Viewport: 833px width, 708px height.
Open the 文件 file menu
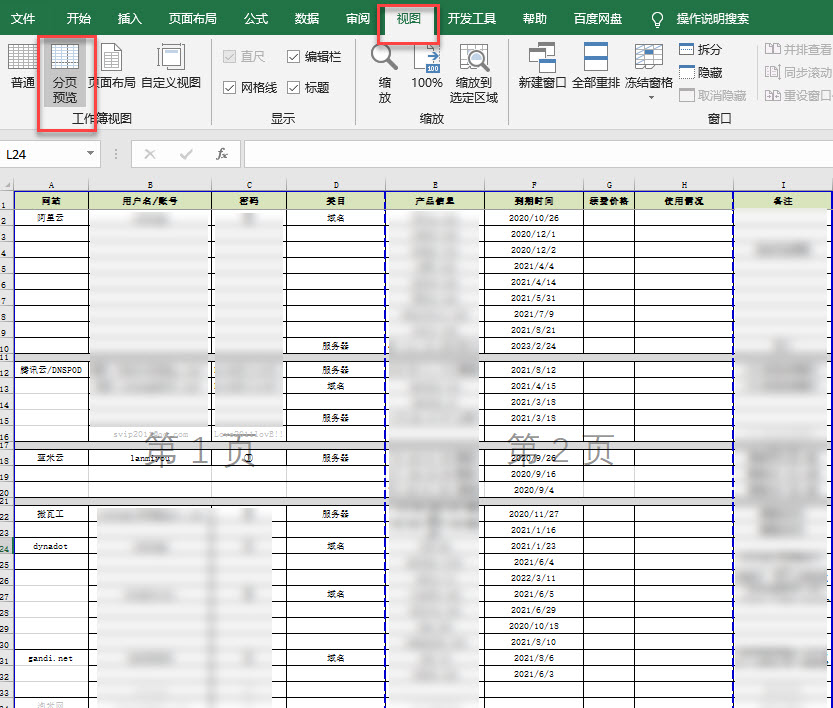23,19
